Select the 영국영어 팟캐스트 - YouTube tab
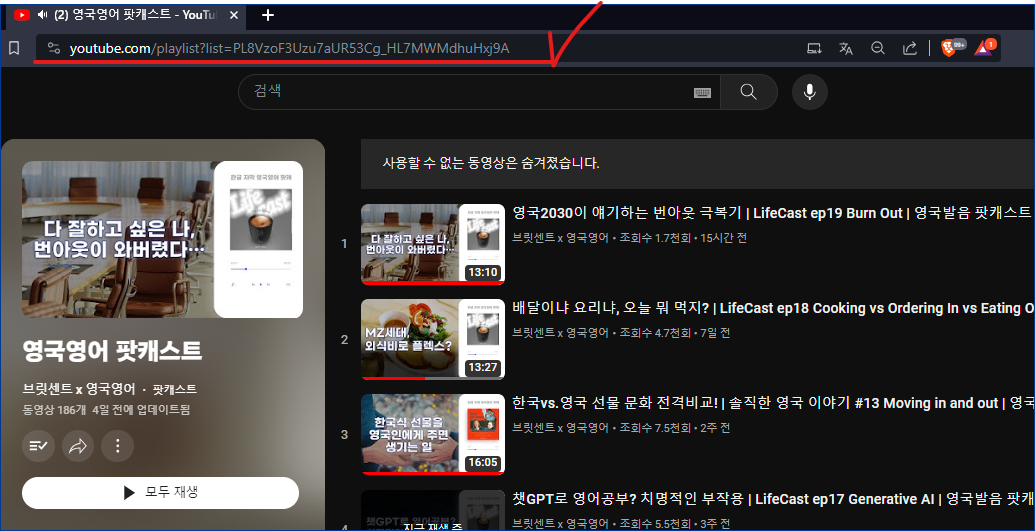The width and height of the screenshot is (1035, 531). point(124,15)
